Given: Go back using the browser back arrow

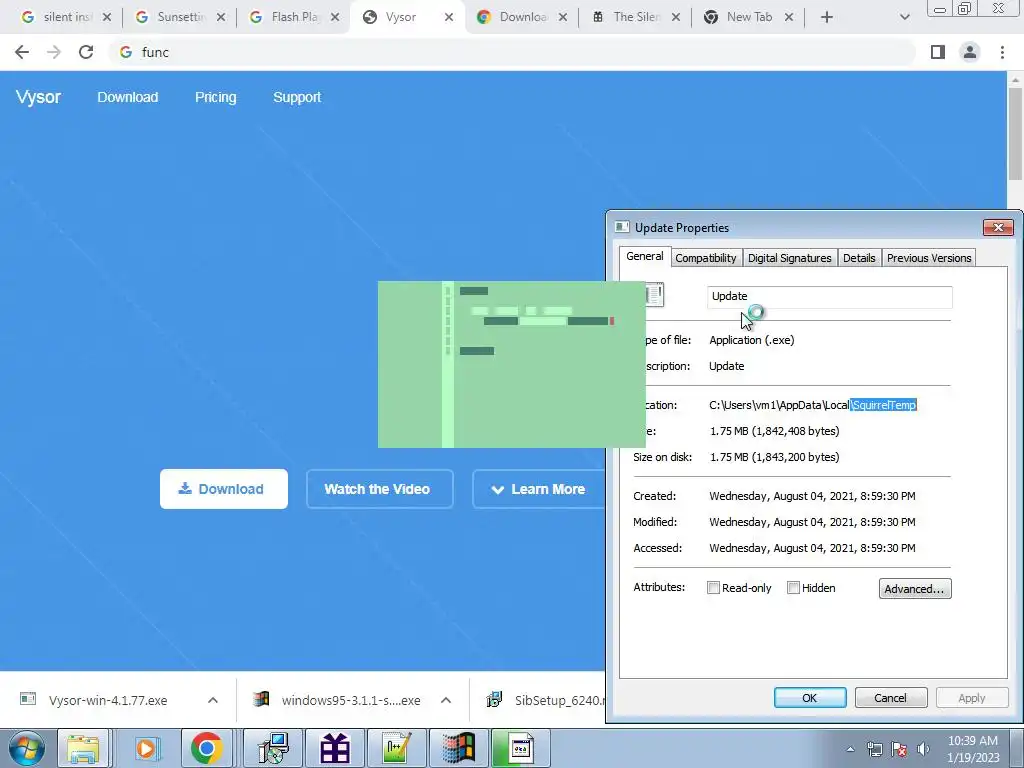Looking at the screenshot, I should pos(22,52).
